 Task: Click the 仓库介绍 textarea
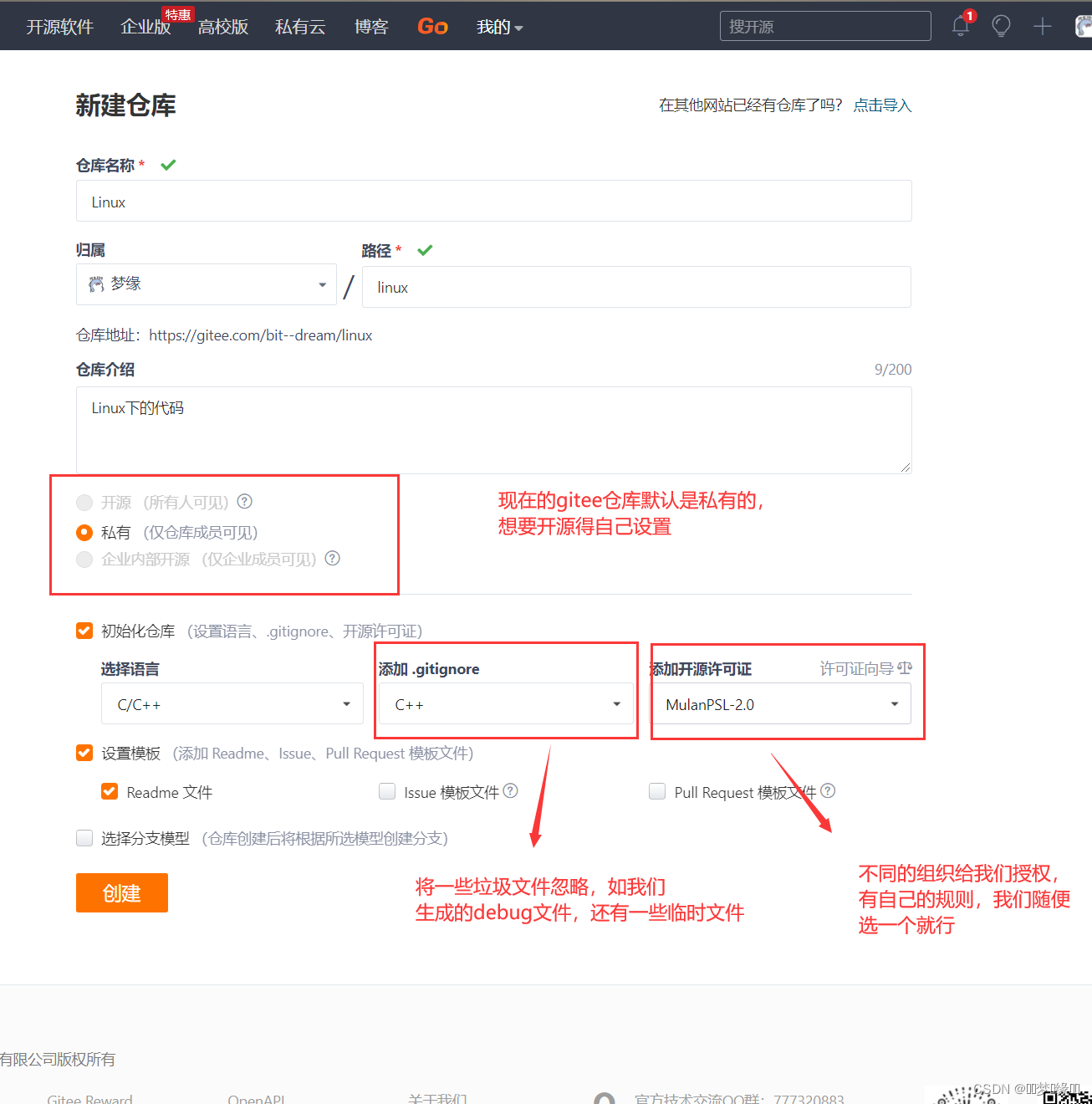click(493, 430)
